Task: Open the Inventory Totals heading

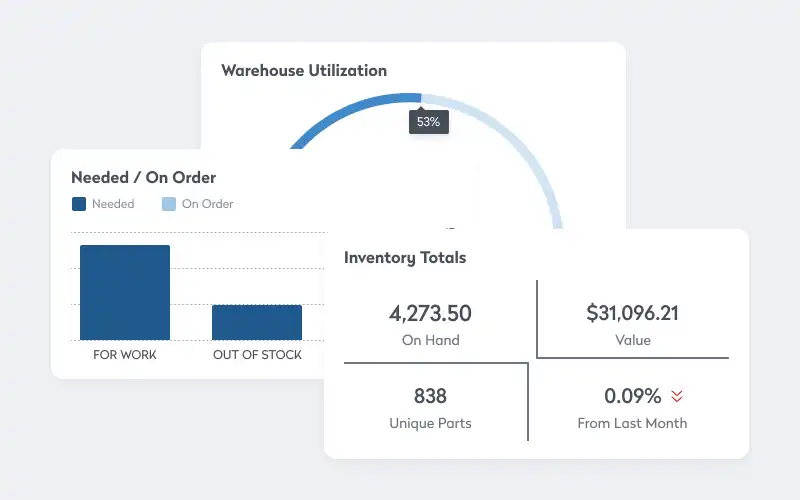Action: 405,257
